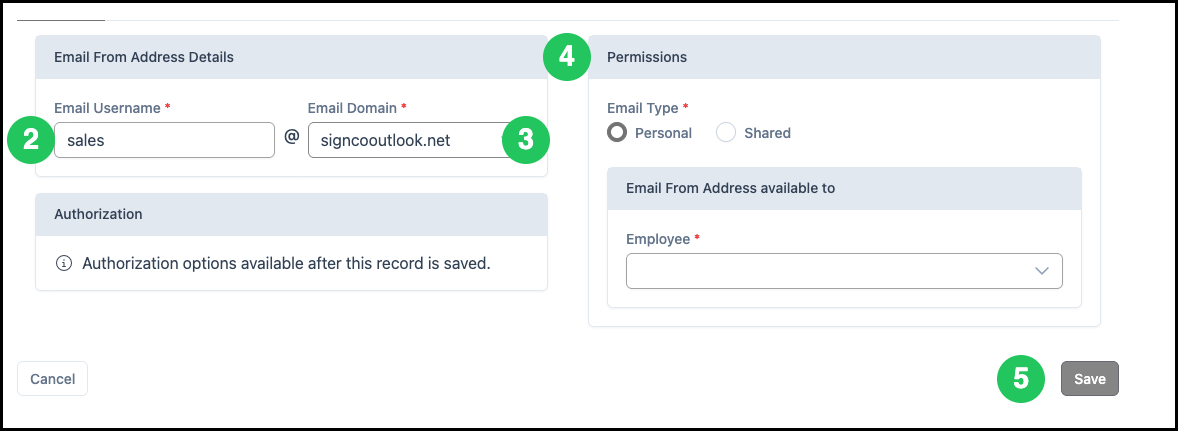Screen dimensions: 1178x431
Task: Click the Save button
Action: [x=1089, y=378]
